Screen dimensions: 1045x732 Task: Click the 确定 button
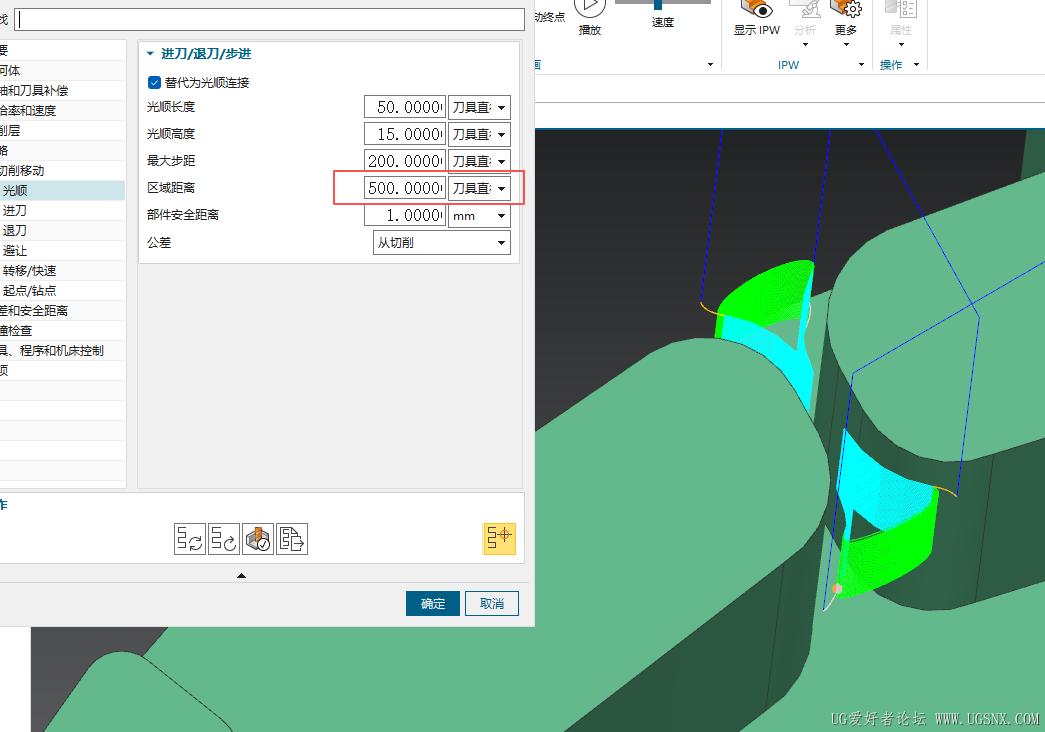(x=432, y=604)
